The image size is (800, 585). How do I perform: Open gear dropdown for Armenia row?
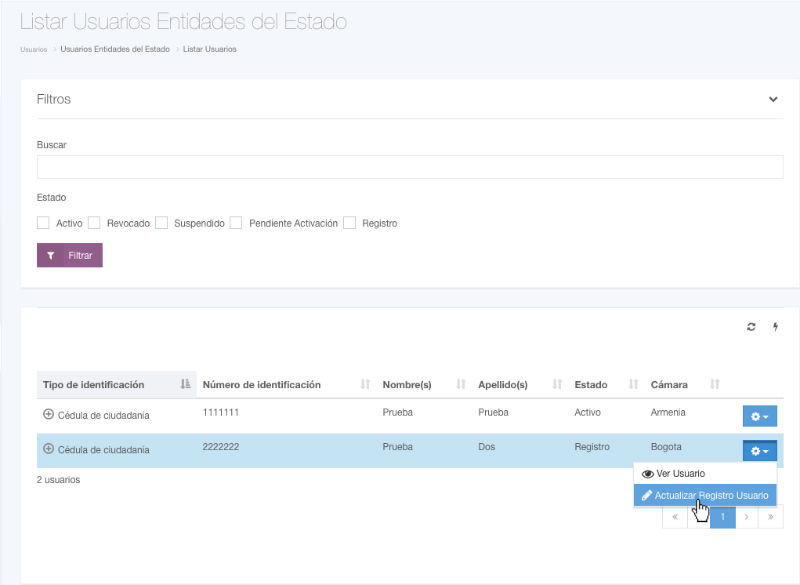click(759, 416)
